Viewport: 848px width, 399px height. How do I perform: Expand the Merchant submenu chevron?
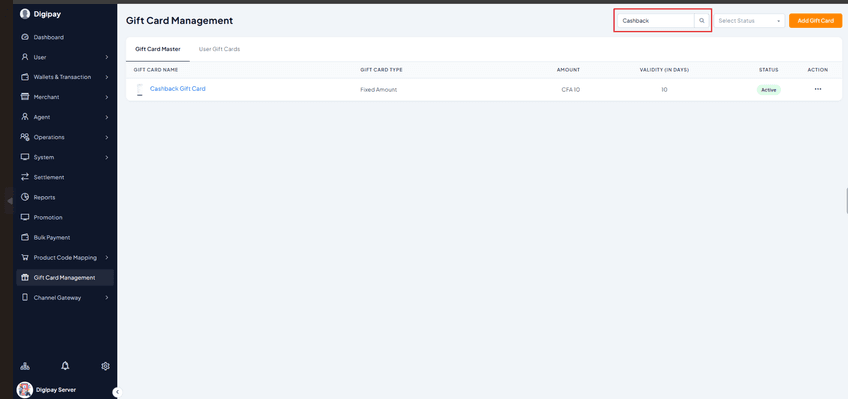pos(107,97)
